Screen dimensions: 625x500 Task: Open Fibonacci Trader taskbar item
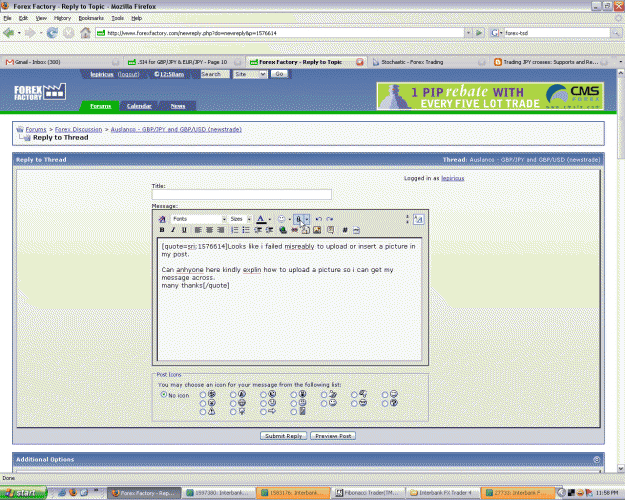coord(368,493)
